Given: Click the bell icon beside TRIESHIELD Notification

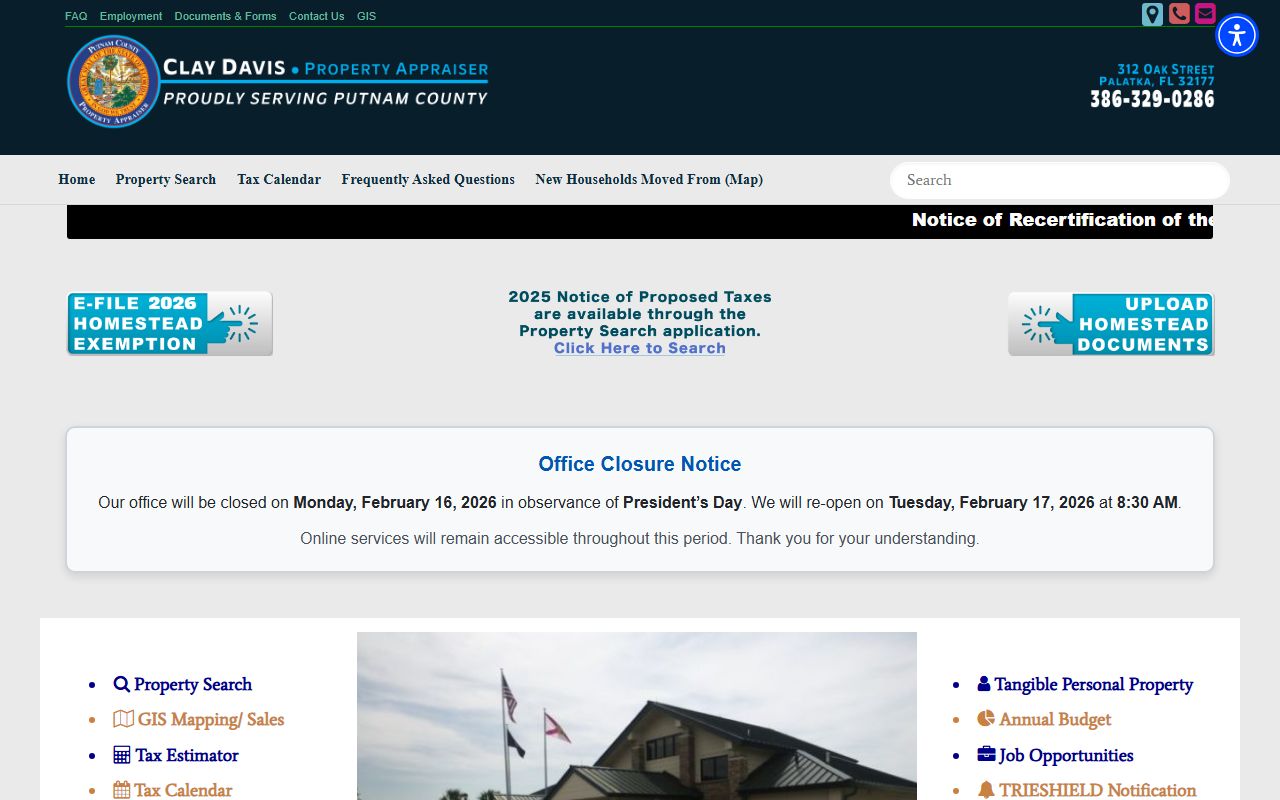Looking at the screenshot, I should tap(986, 790).
